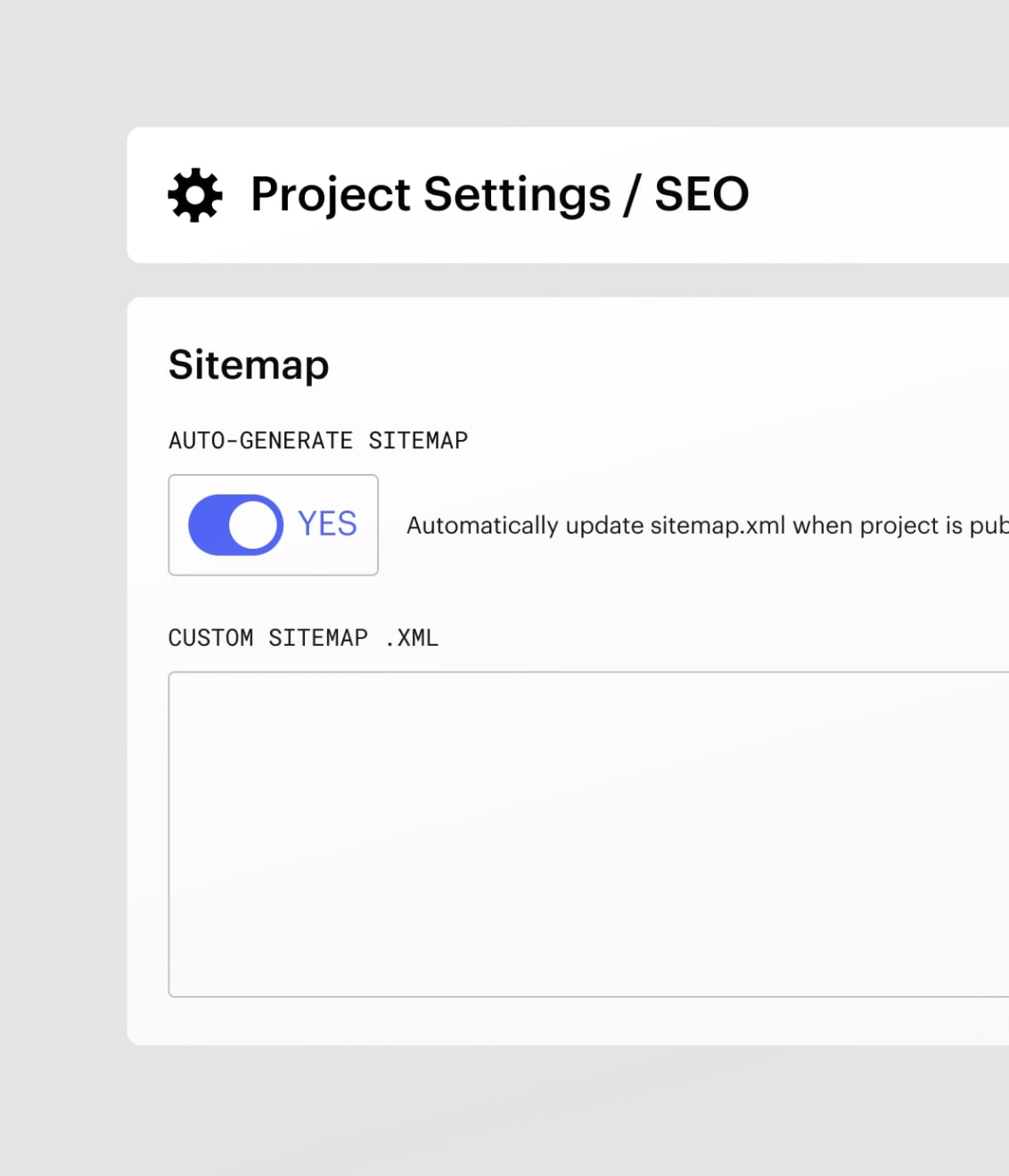The image size is (1009, 1176).
Task: Click the blank space beside the Sitemap heading
Action: [669, 365]
